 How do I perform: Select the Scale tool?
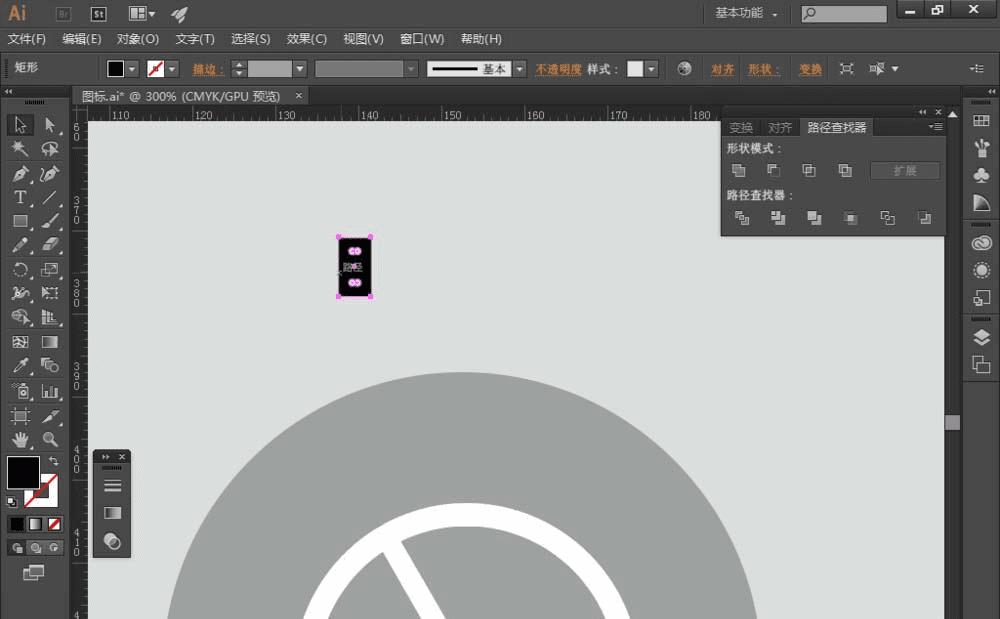50,270
